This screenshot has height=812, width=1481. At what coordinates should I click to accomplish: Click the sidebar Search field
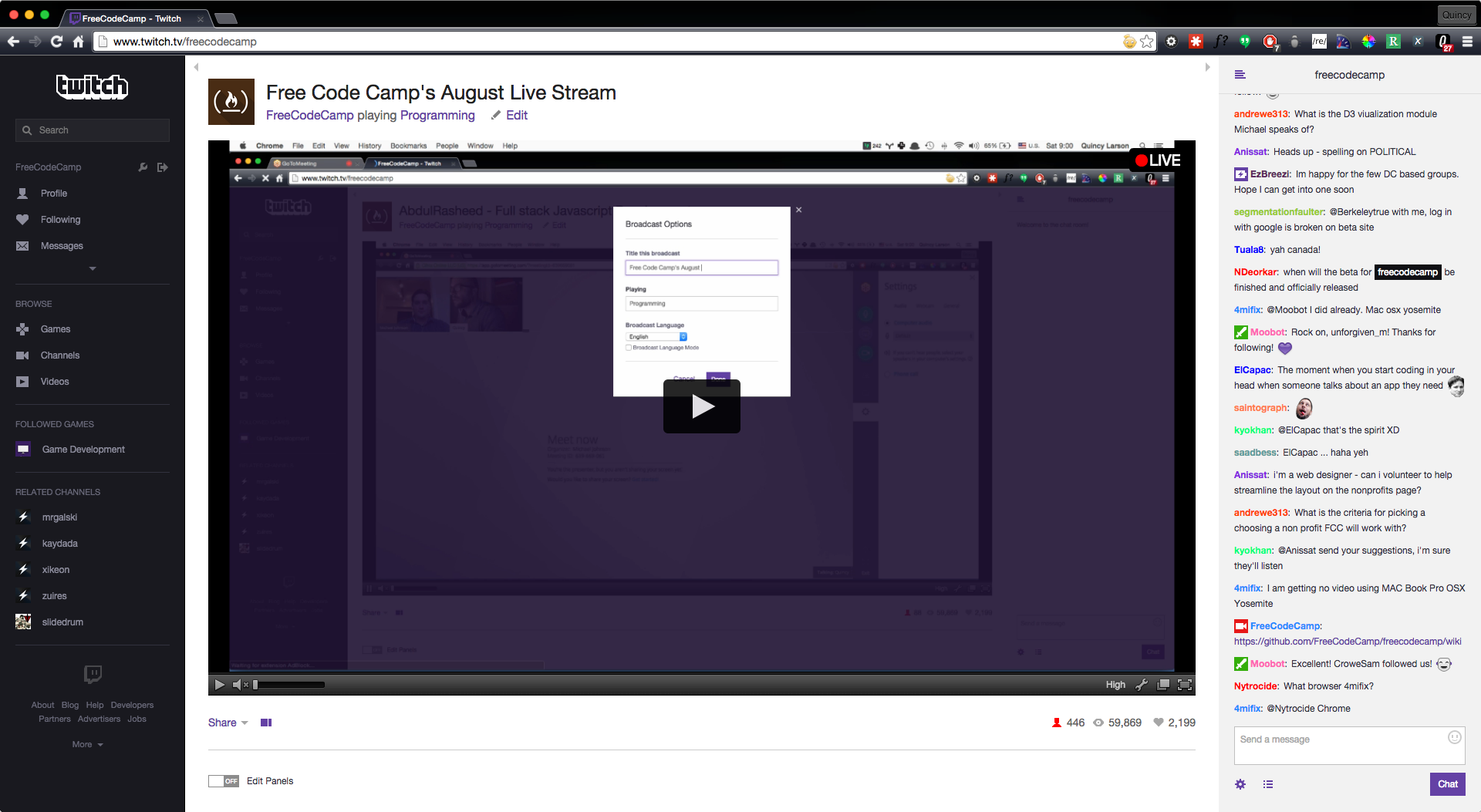93,130
